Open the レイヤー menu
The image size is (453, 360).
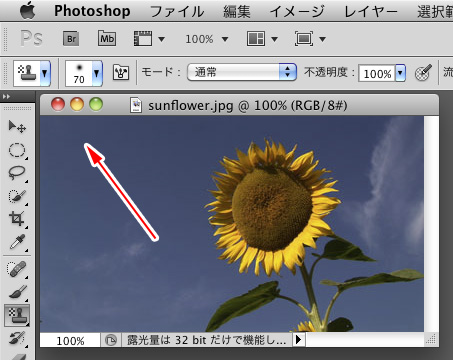pos(371,12)
